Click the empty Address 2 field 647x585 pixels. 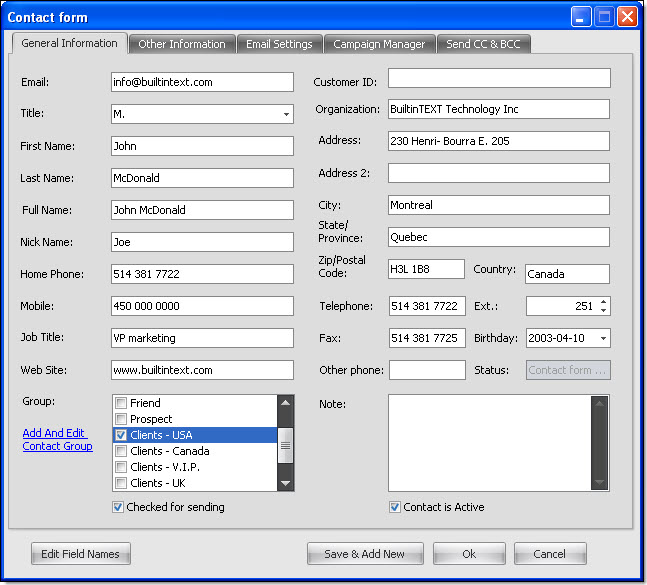coord(499,173)
